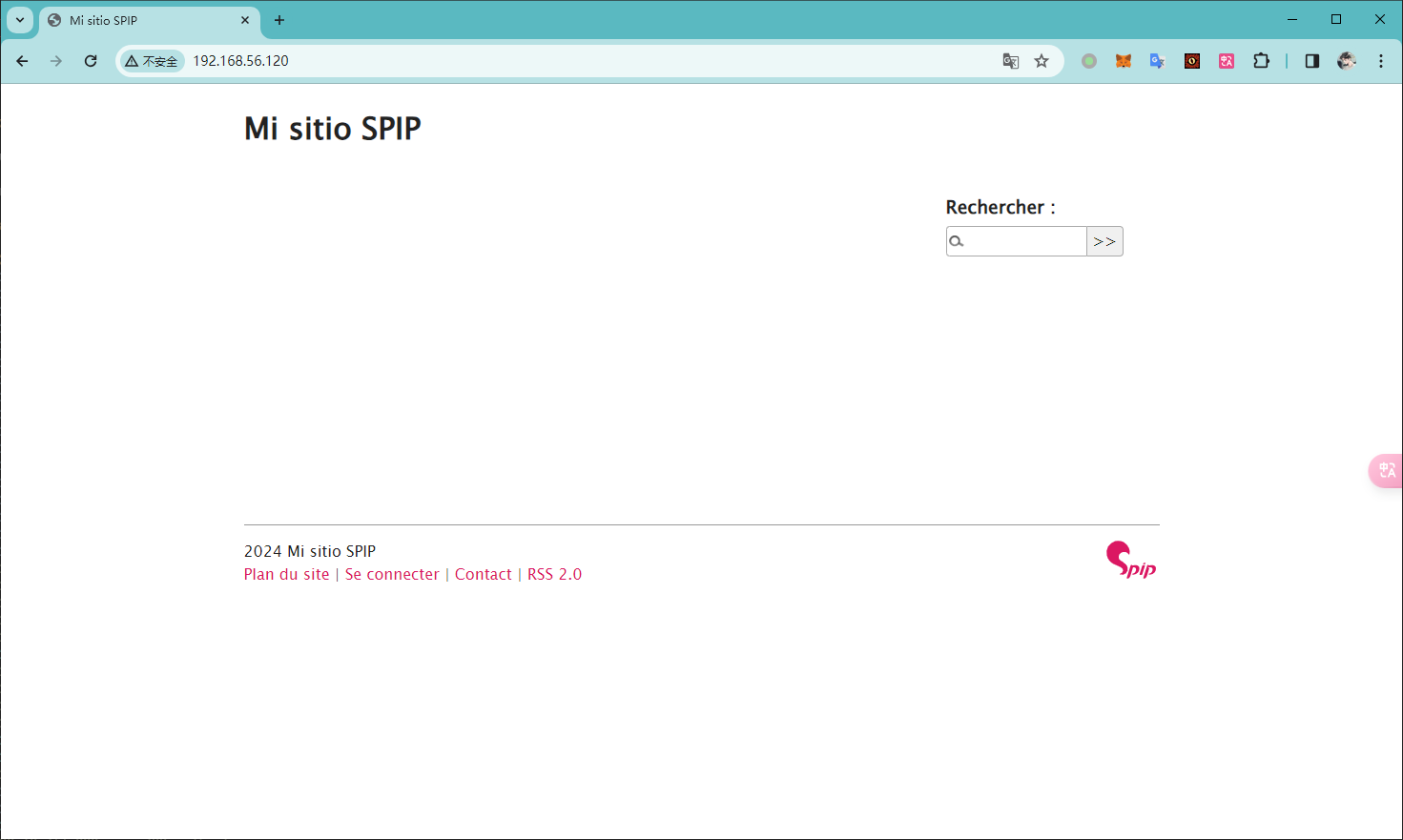Click the forward navigation arrow
The height and width of the screenshot is (840, 1403).
56,61
